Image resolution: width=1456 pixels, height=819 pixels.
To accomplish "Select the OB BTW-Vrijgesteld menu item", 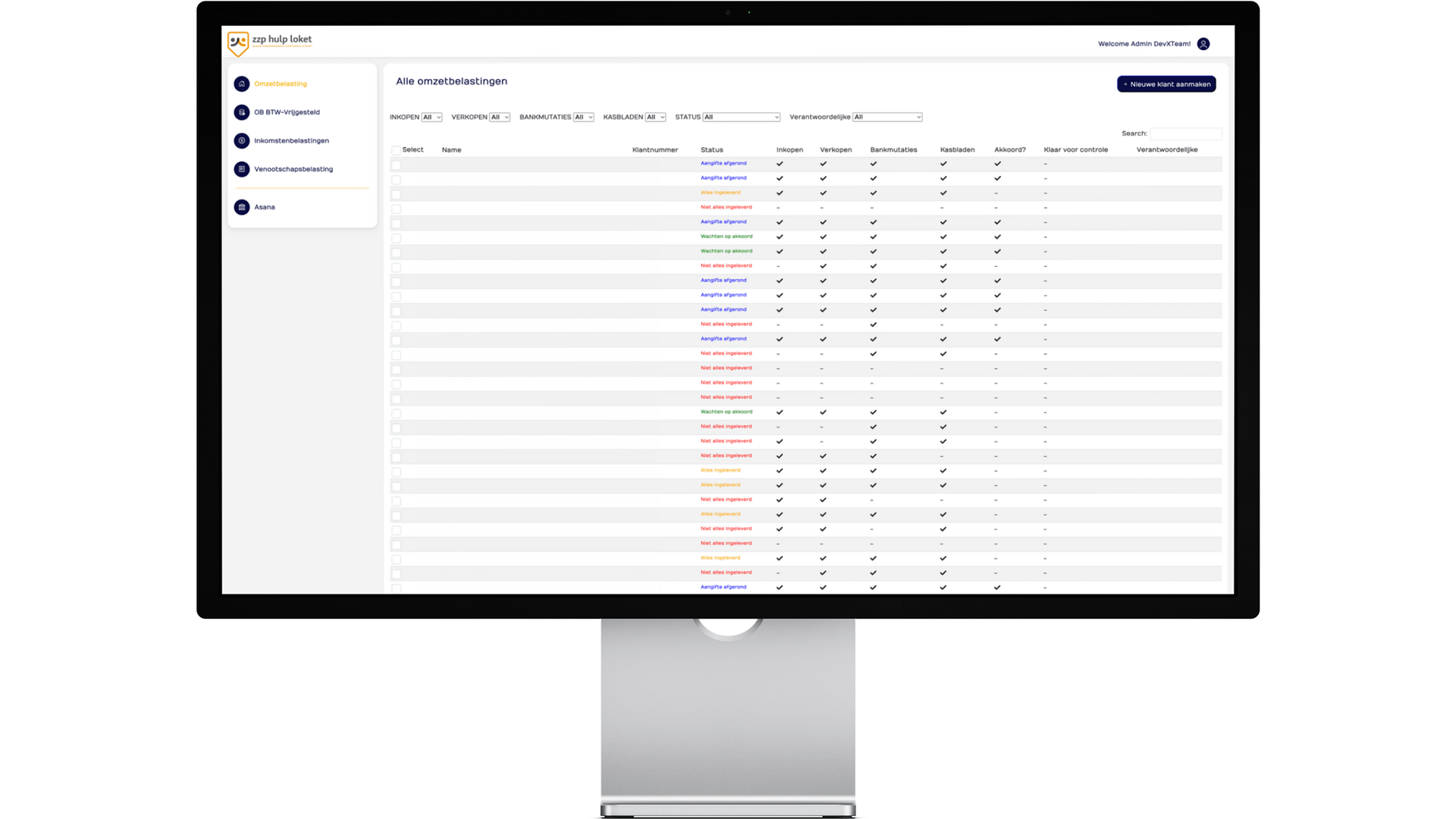I will tap(287, 112).
